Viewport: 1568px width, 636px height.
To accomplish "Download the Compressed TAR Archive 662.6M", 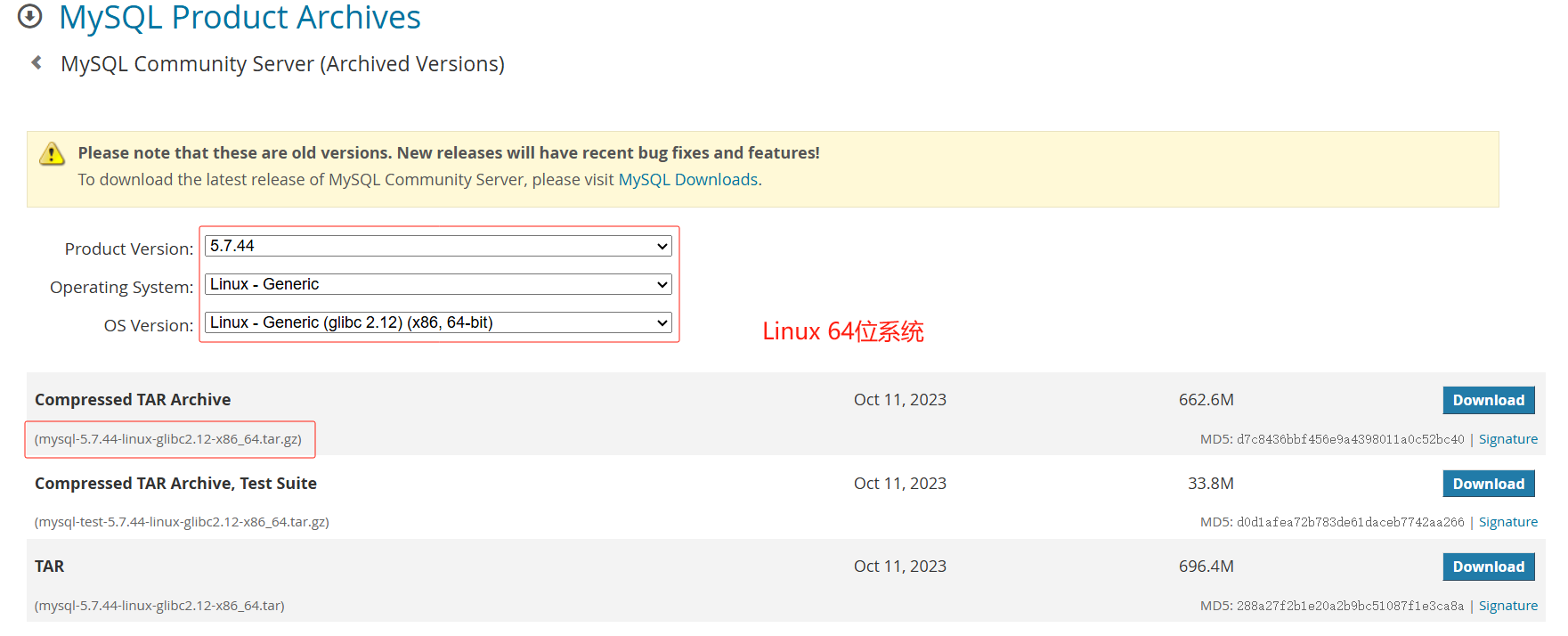I will click(1489, 400).
